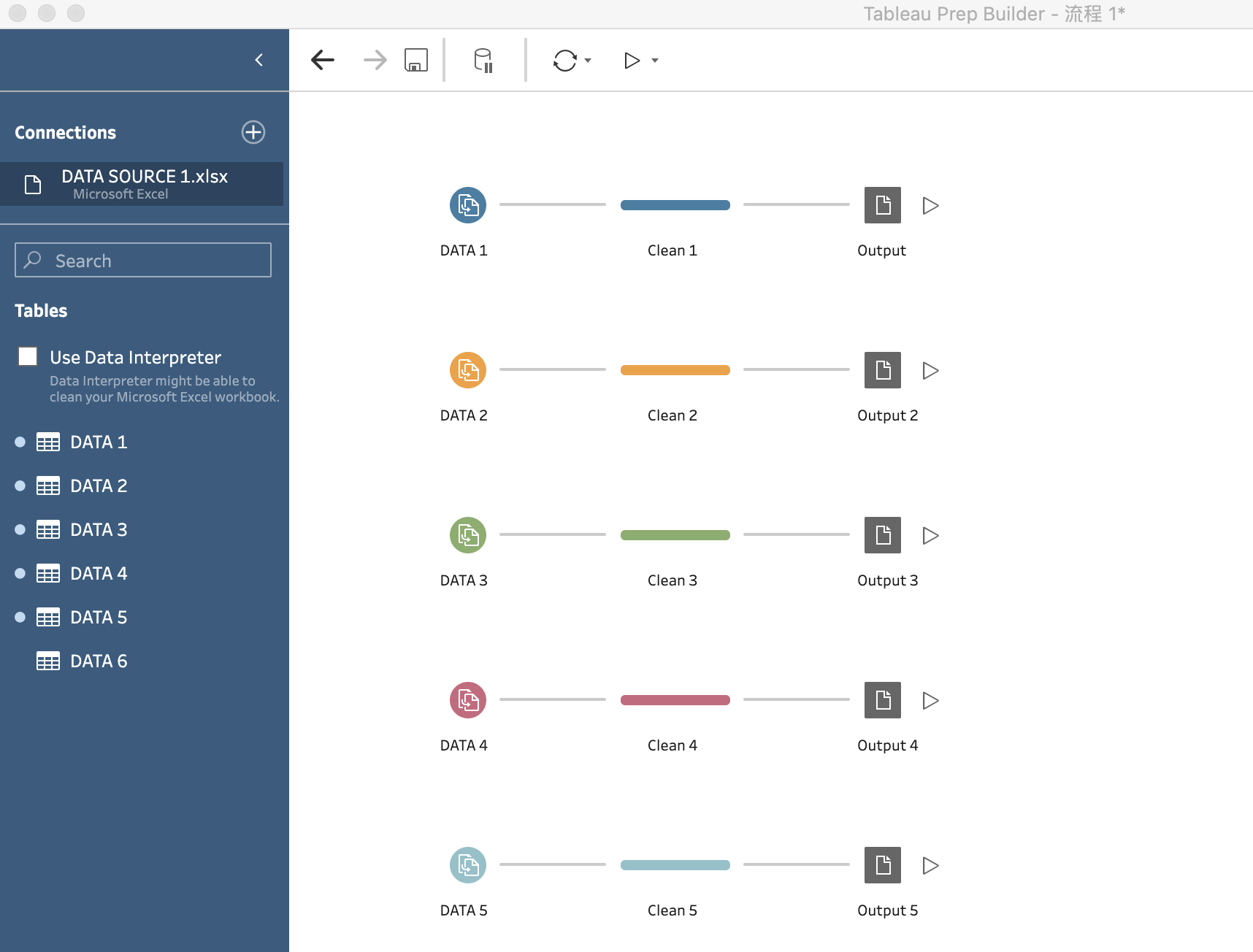Click the refresh flow icon

pos(564,60)
